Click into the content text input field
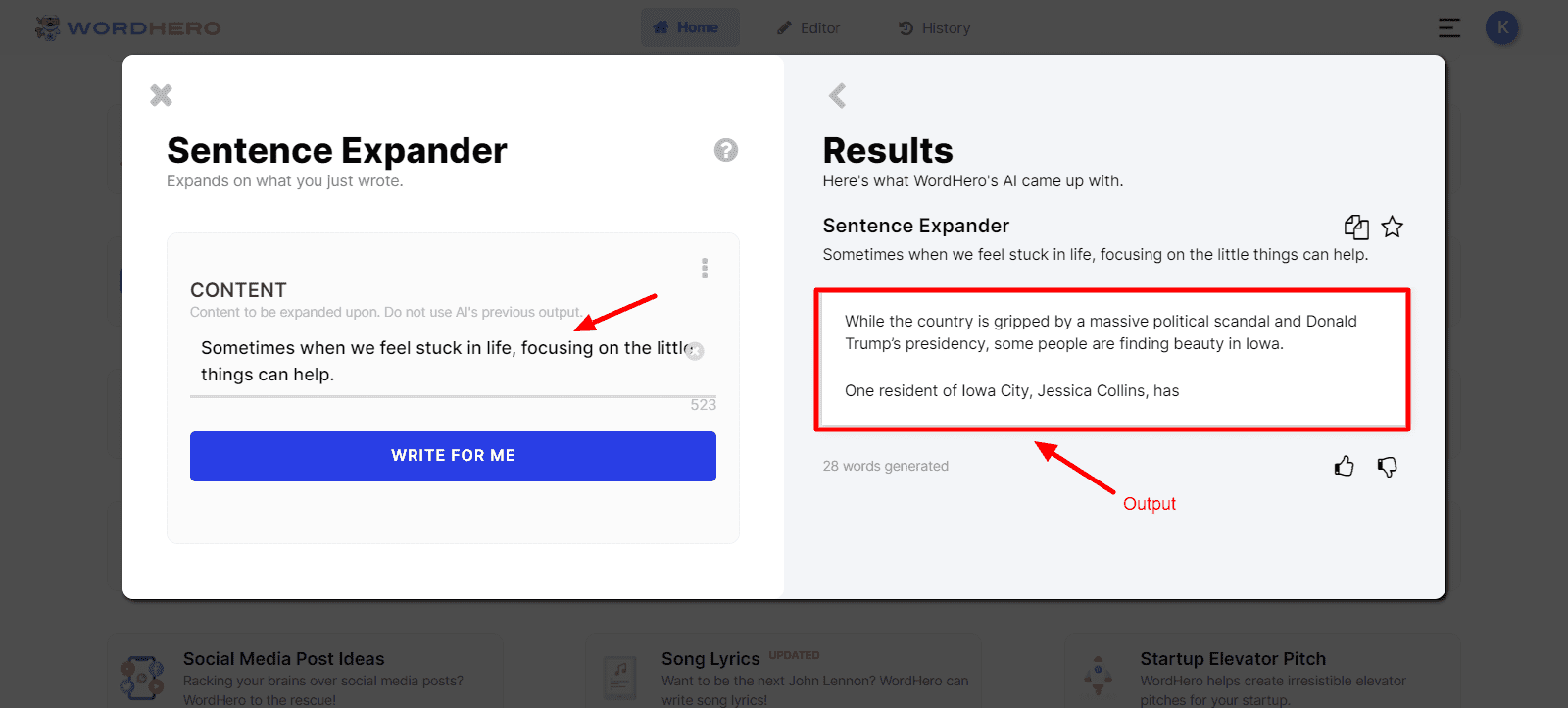Viewport: 1568px width, 708px height. (x=443, y=361)
